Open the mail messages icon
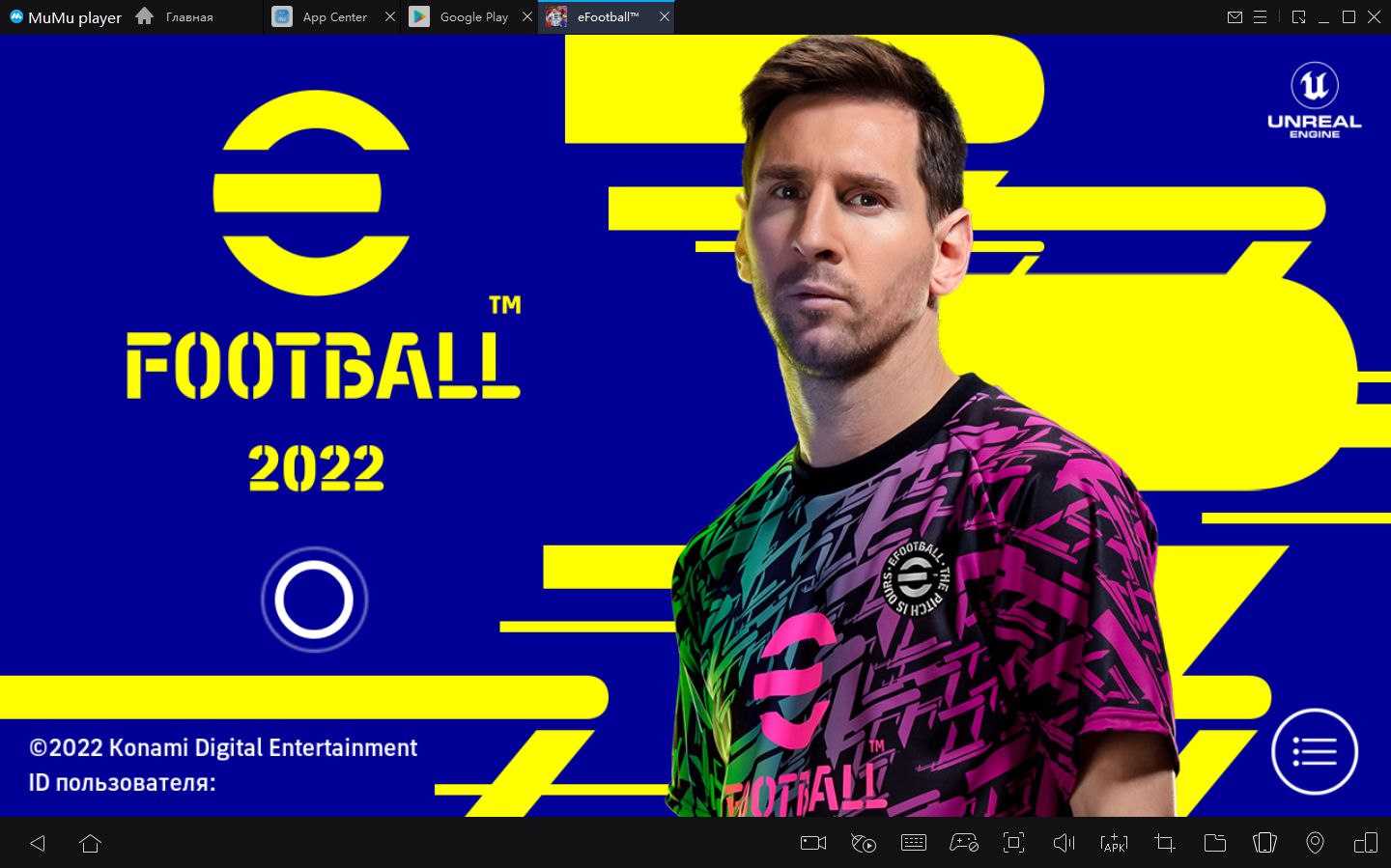 (x=1235, y=17)
